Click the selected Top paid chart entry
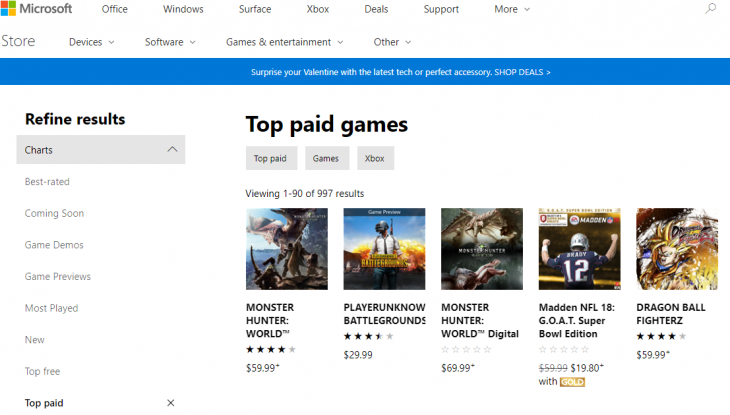Image resolution: width=730 pixels, height=415 pixels. tap(44, 403)
